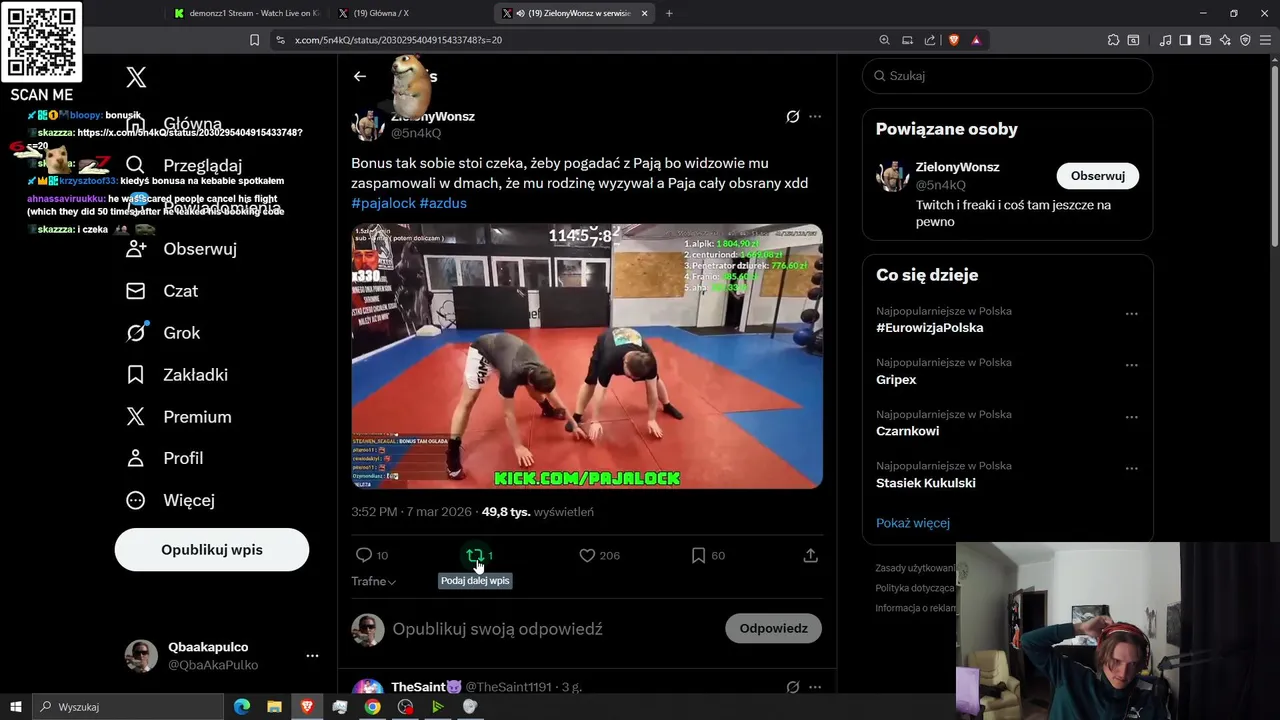Click the share icon in address bar

(x=930, y=40)
